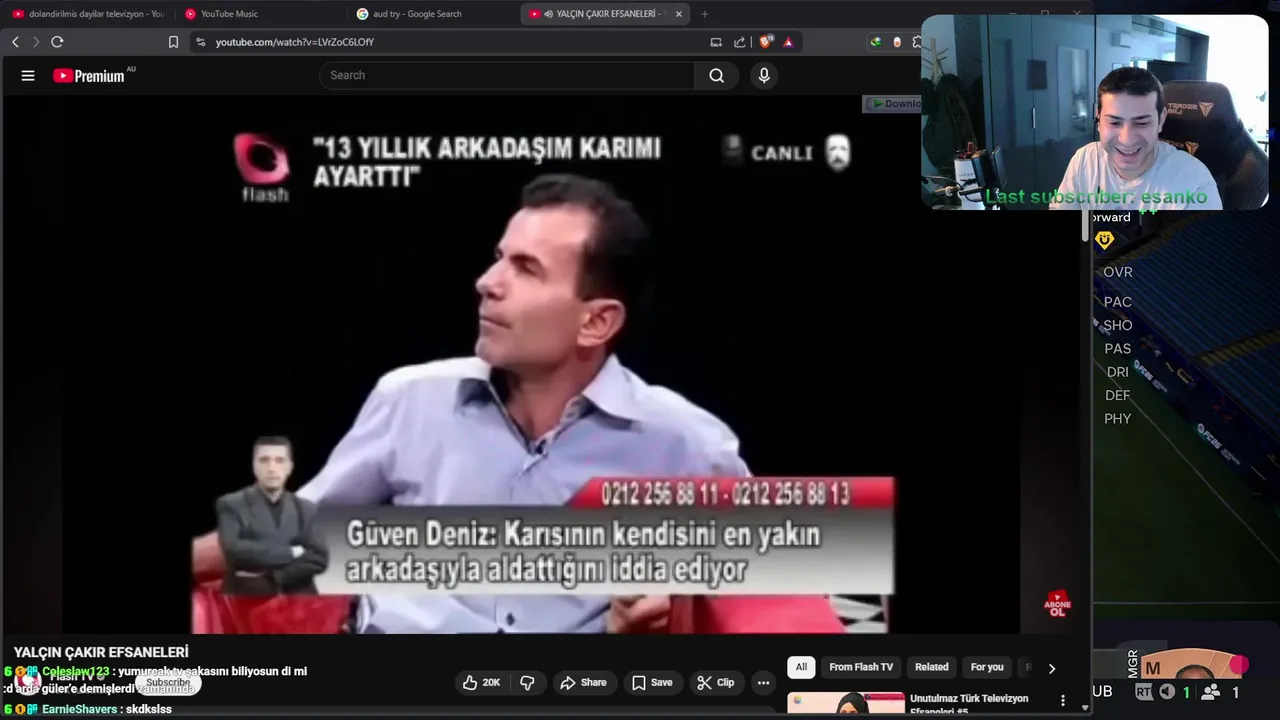Save the video to a playlist
The image size is (1280, 720).
(x=652, y=682)
